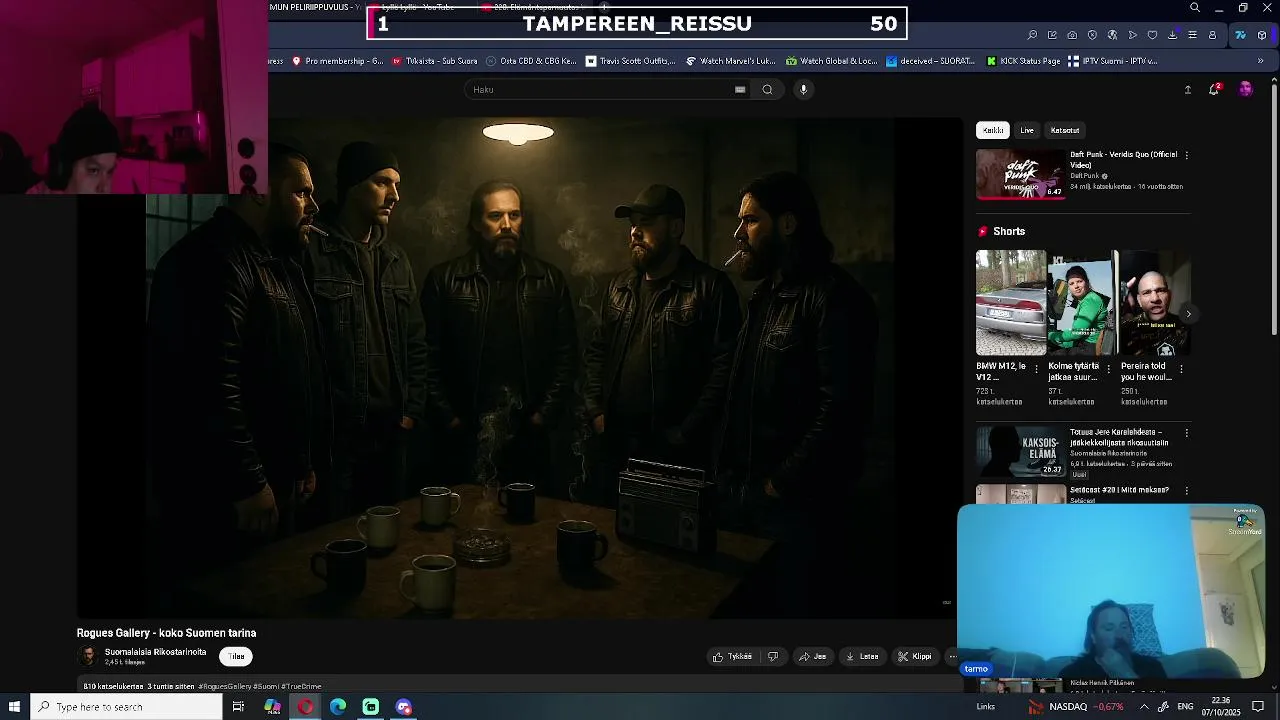Click the browser search icon in title bar
The height and width of the screenshot is (720, 1280).
point(1194,8)
